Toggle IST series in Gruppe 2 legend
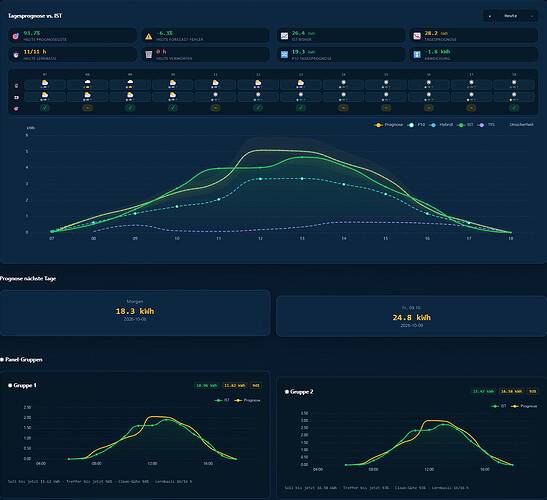The width and height of the screenshot is (547, 500). [x=499, y=406]
